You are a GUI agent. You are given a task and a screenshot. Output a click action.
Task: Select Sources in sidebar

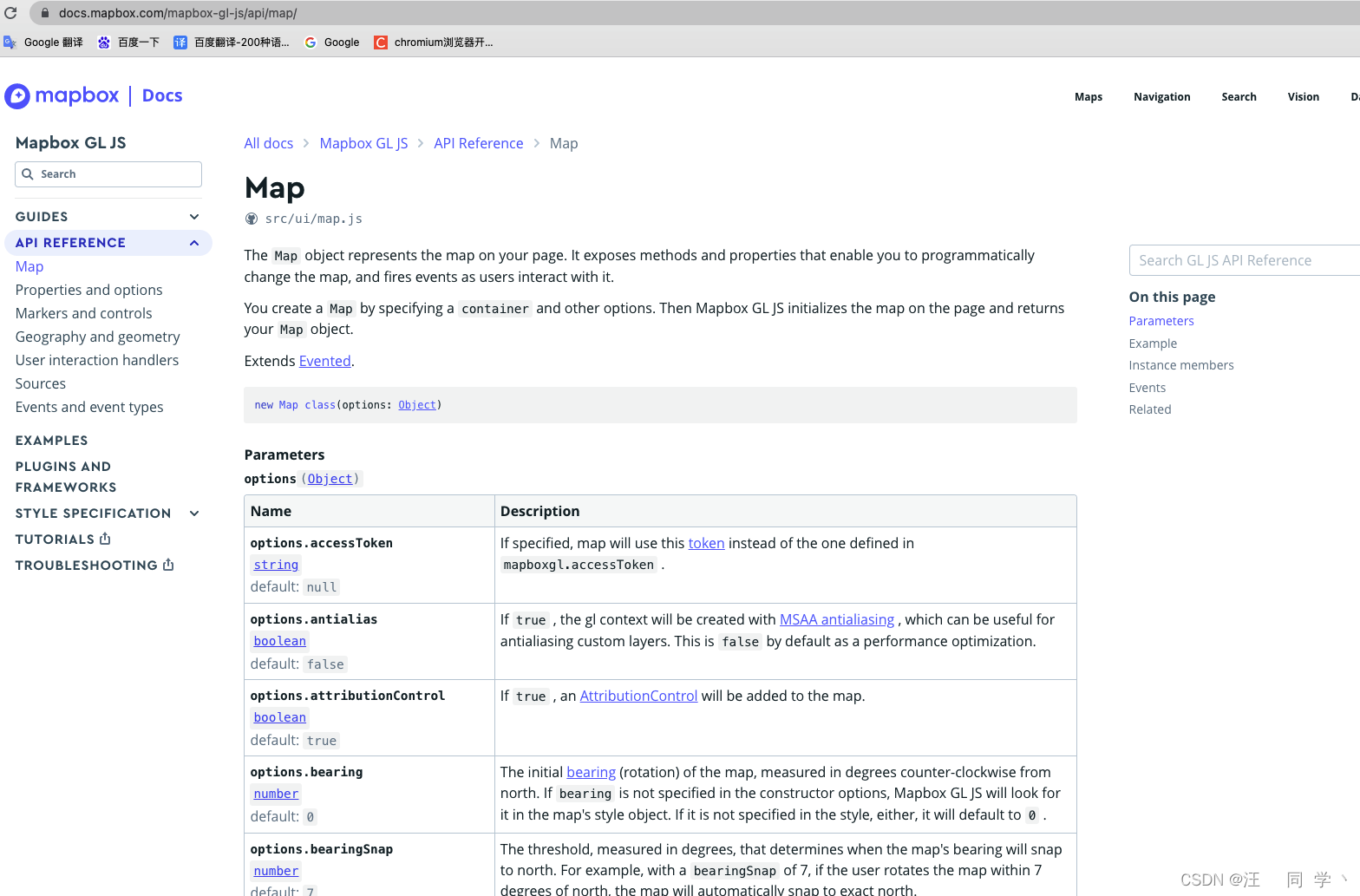click(x=41, y=383)
